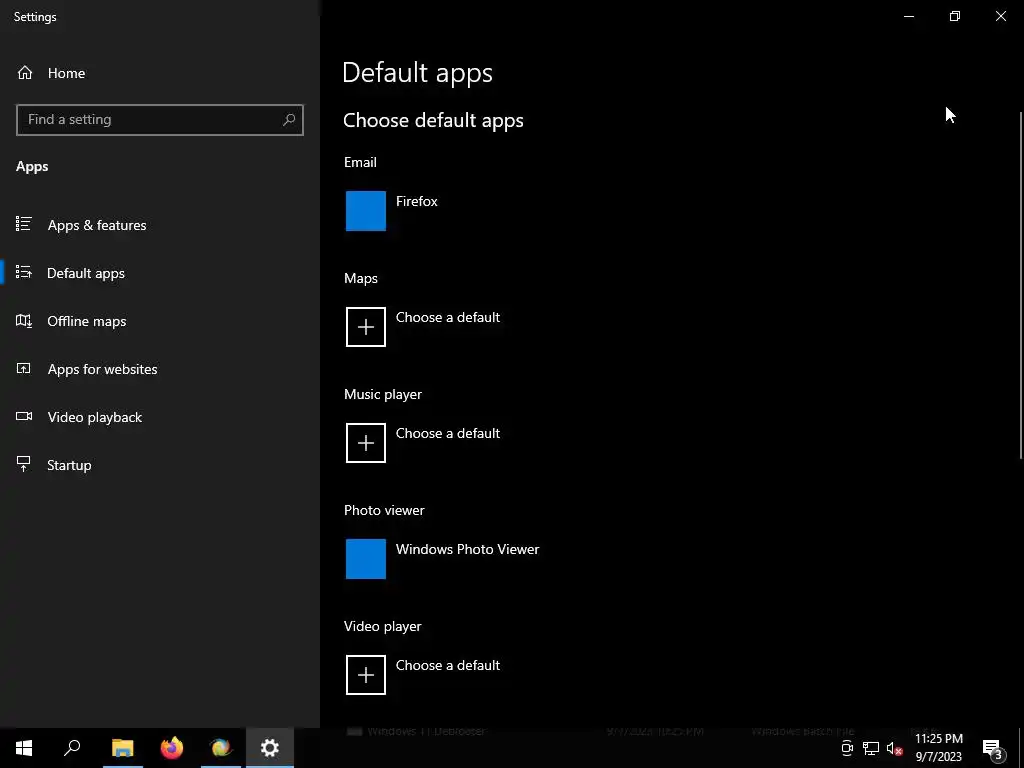Restore down the Settings window
The image size is (1024, 768).
point(955,16)
